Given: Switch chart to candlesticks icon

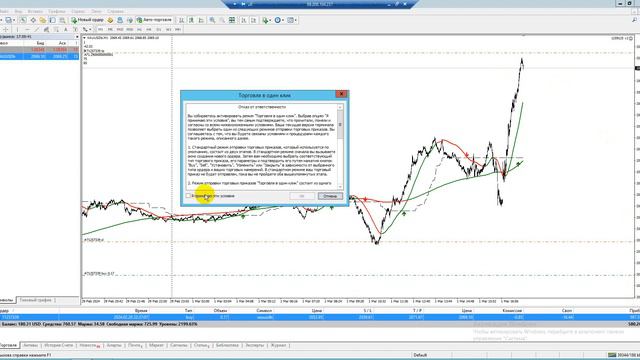Looking at the screenshot, I should 191,20.
